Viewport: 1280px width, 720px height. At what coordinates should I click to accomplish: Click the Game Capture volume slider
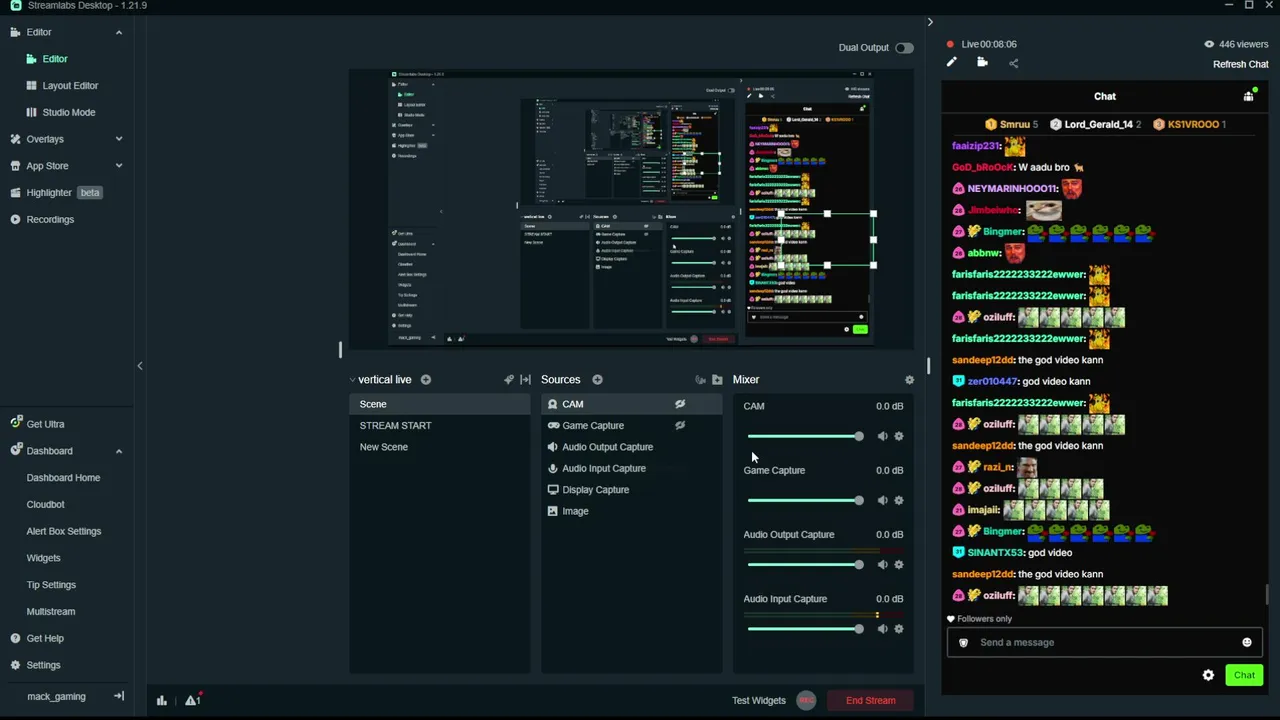click(805, 500)
